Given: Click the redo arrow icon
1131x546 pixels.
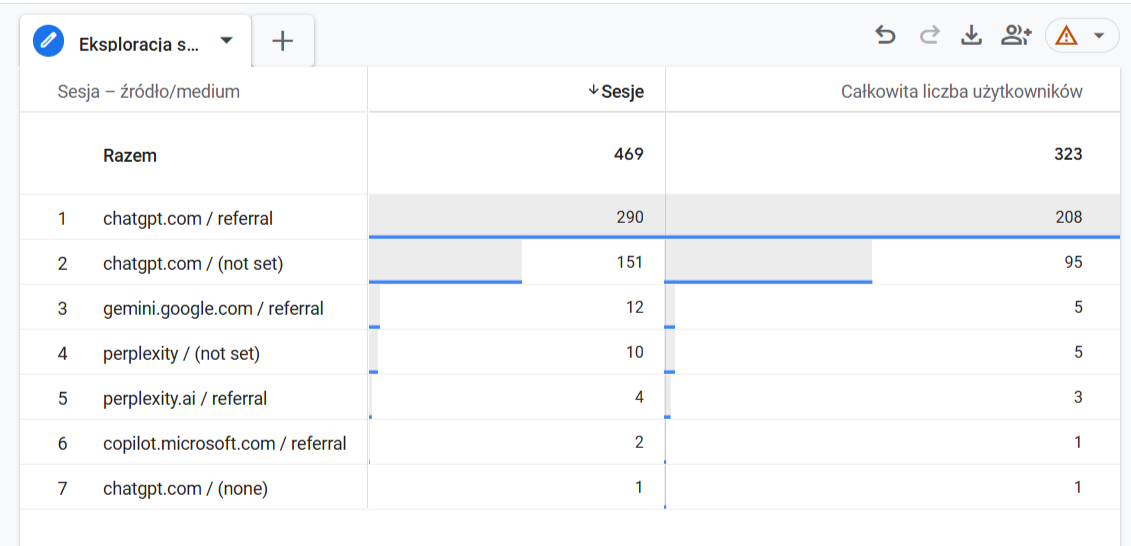Looking at the screenshot, I should (929, 36).
